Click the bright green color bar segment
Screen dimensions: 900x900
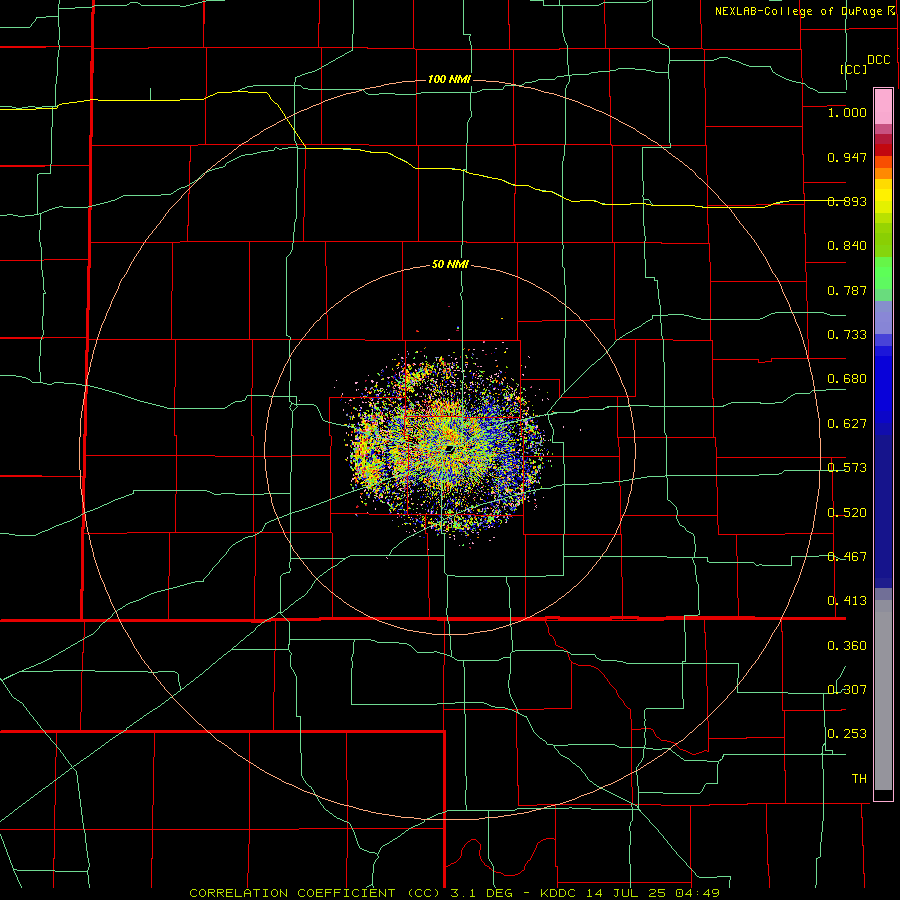[x=883, y=273]
